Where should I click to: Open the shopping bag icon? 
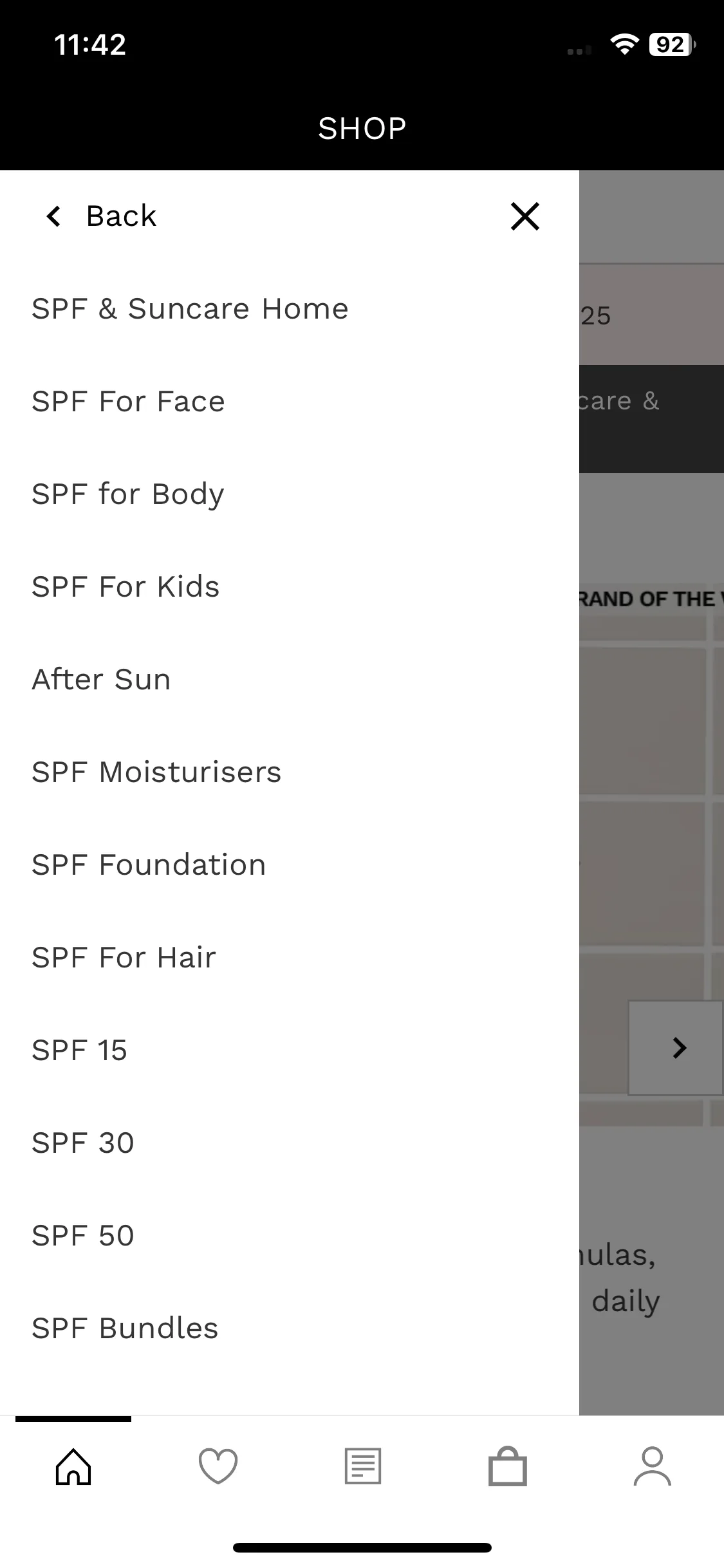click(508, 1466)
